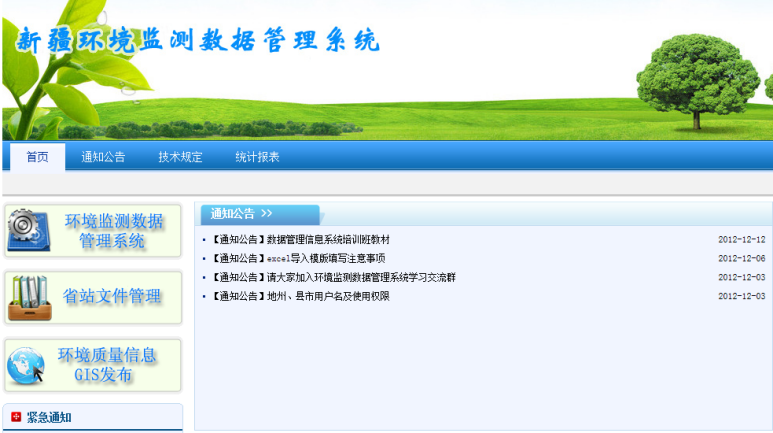Image resolution: width=773 pixels, height=433 pixels.
Task: Click the 通知公告 panel header arrows
Action: pyautogui.click(x=267, y=213)
